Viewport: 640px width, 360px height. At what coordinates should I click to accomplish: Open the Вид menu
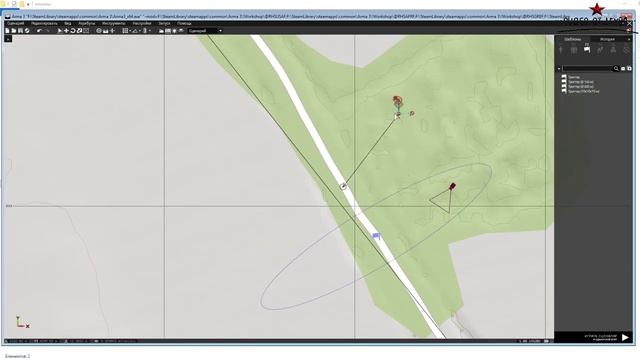(x=68, y=23)
